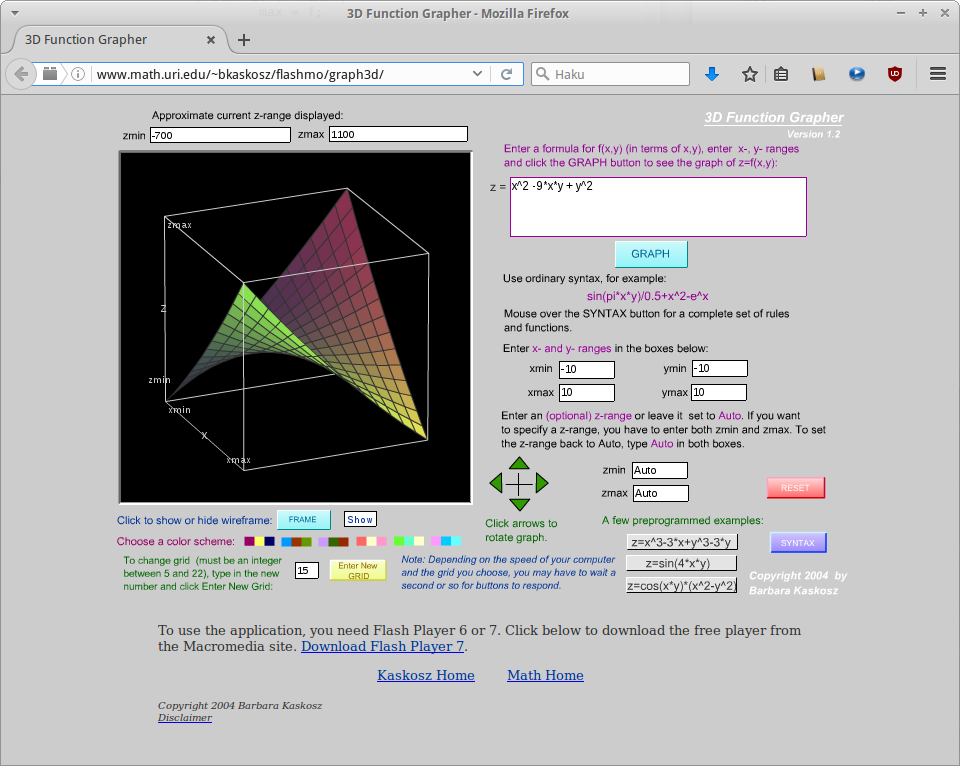Image resolution: width=960 pixels, height=766 pixels.
Task: Click the left rotate arrow
Action: (496, 483)
